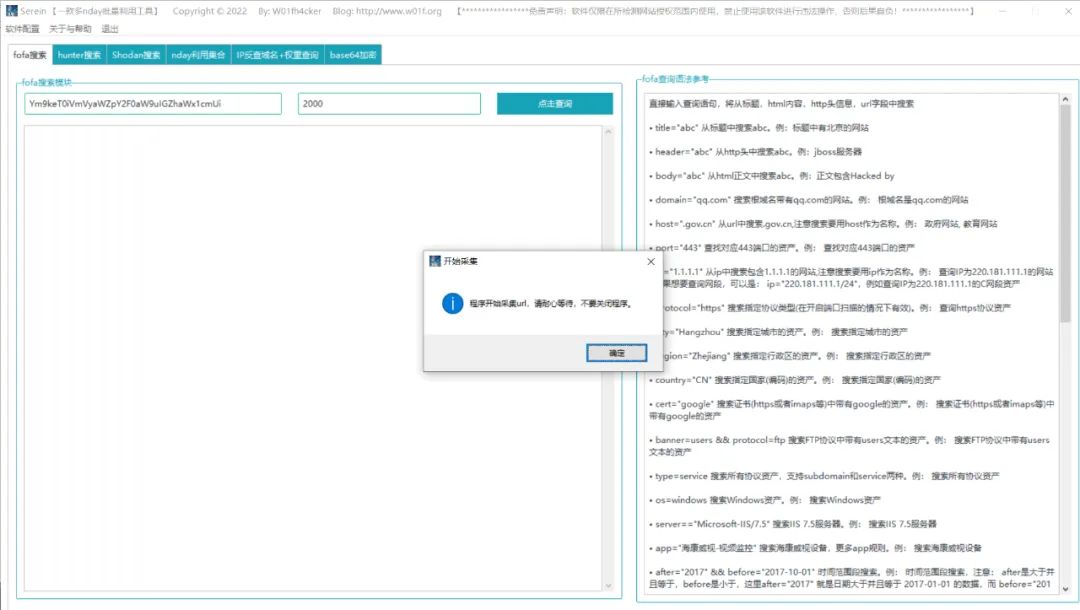Viewport: 1080px width, 610px height.
Task: Click the after="2017" && before line
Action: click(x=851, y=578)
